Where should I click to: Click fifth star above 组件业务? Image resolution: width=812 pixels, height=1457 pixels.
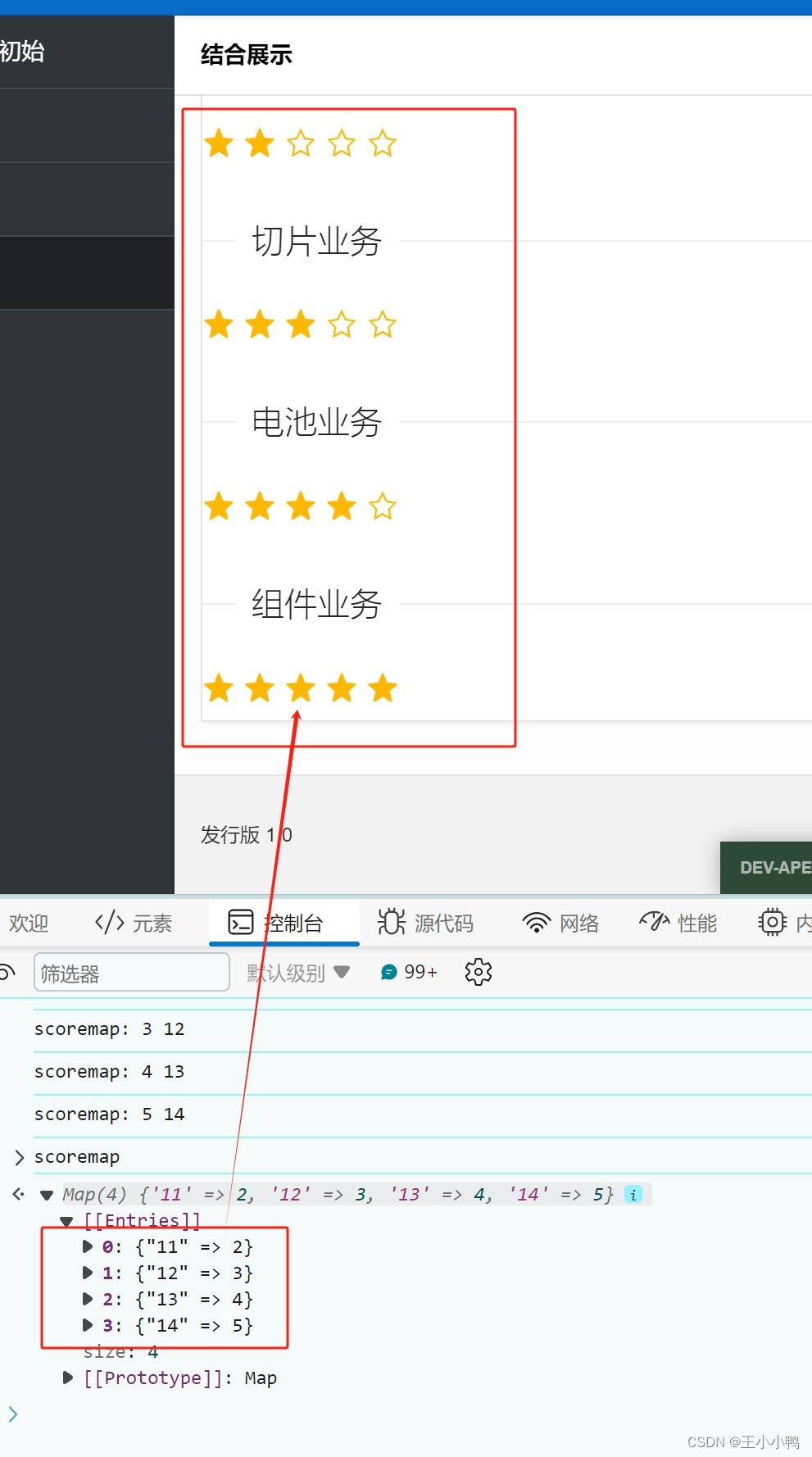(383, 506)
